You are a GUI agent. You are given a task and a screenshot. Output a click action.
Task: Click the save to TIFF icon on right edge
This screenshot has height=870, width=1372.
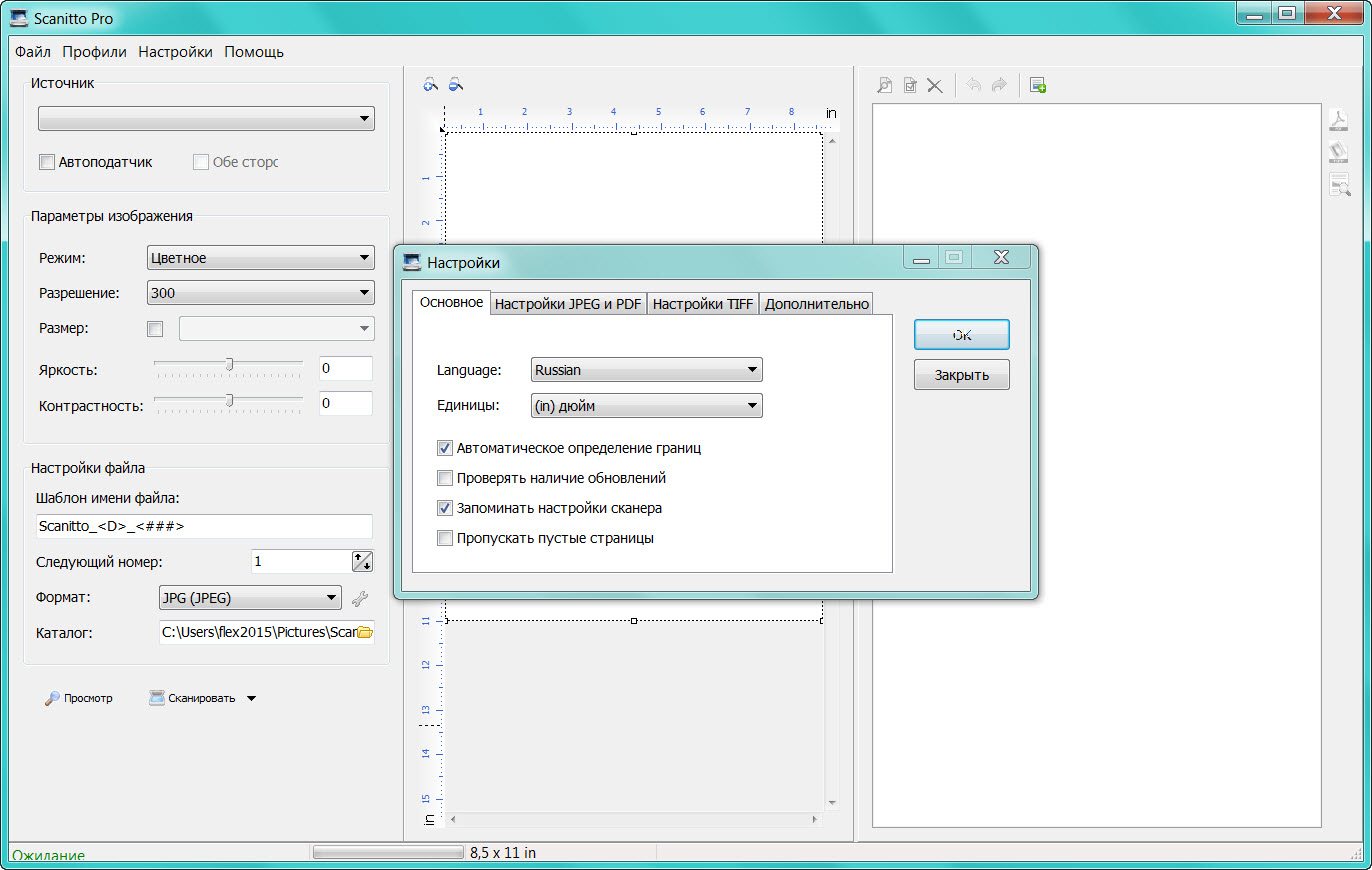[x=1339, y=152]
